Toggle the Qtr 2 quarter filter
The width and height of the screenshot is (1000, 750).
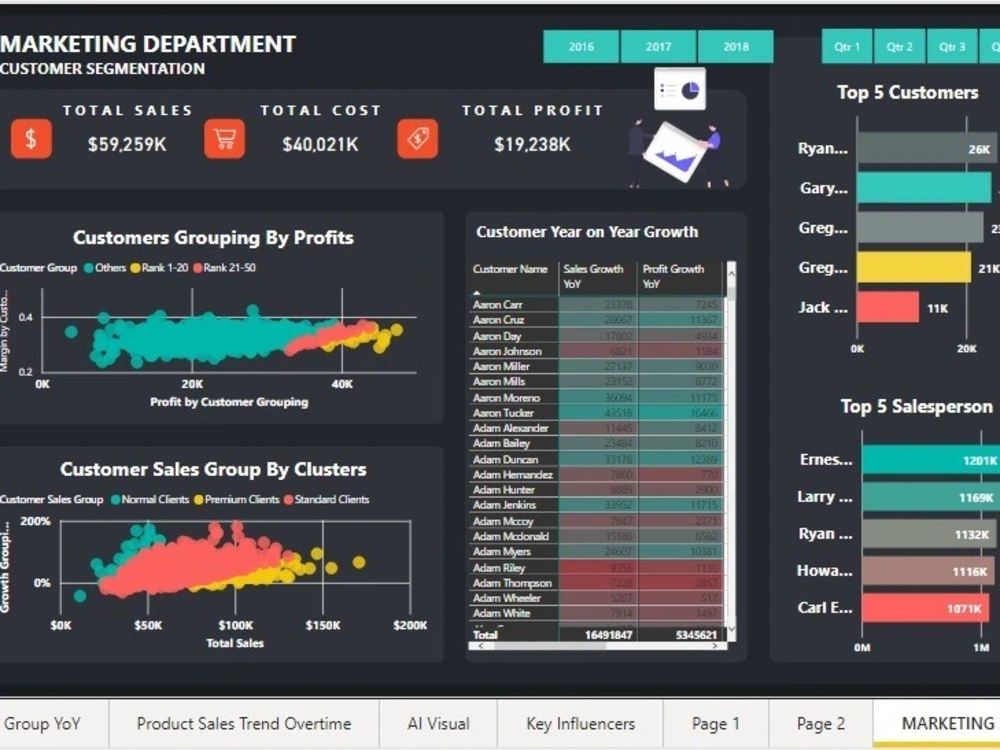point(898,46)
